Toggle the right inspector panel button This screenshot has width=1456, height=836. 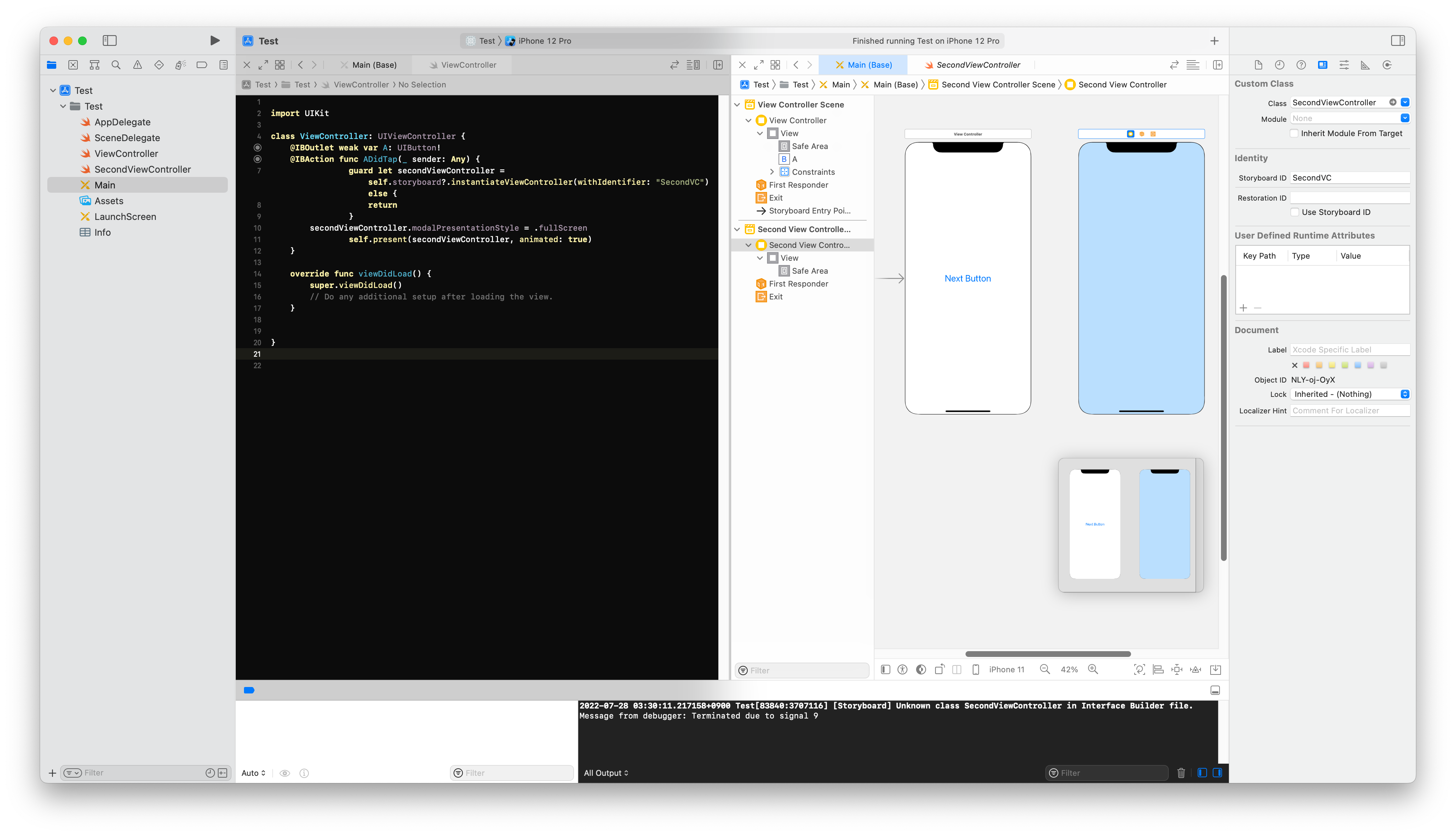click(x=1398, y=40)
